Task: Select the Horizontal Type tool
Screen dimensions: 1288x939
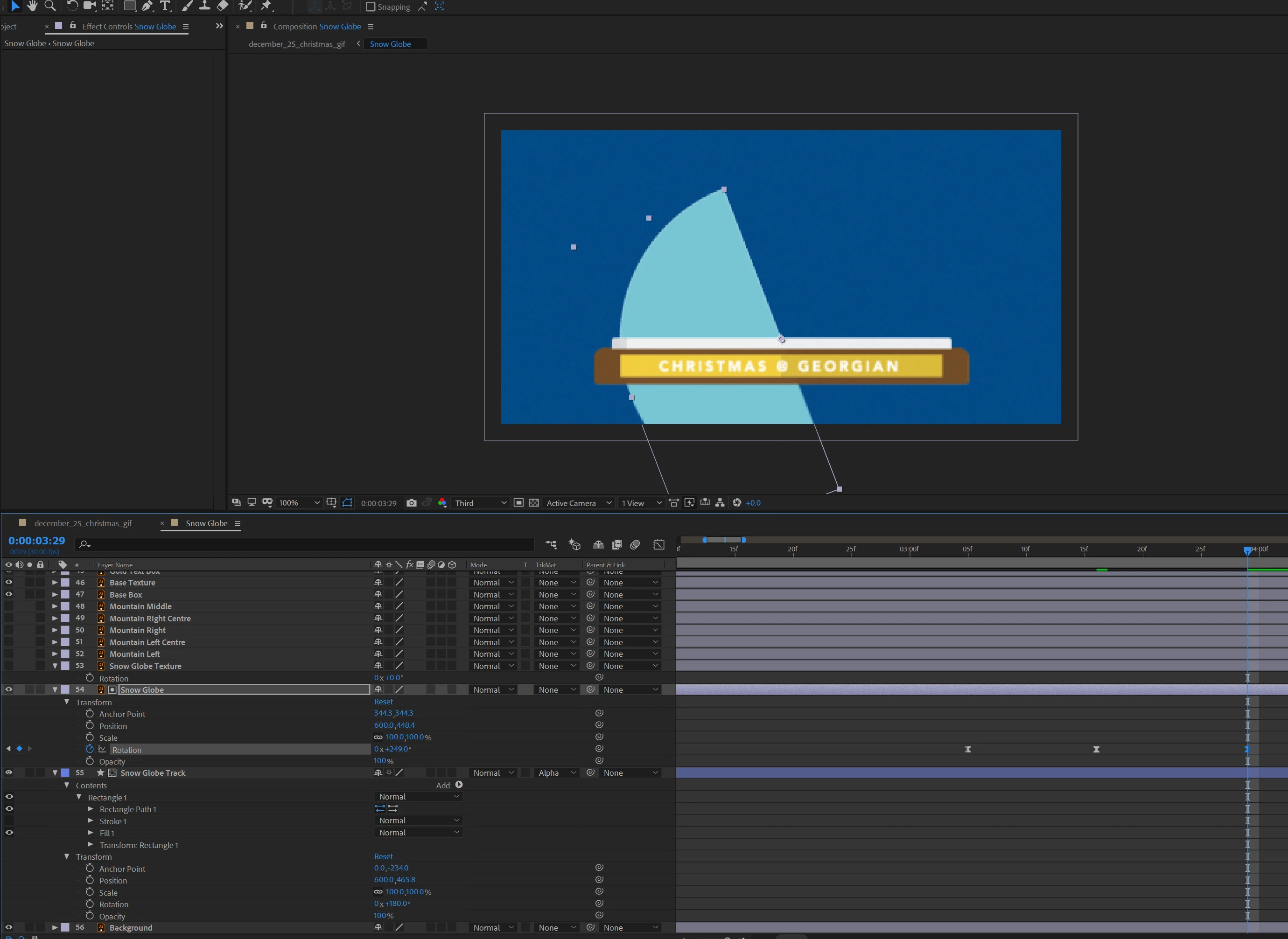Action: pyautogui.click(x=166, y=6)
